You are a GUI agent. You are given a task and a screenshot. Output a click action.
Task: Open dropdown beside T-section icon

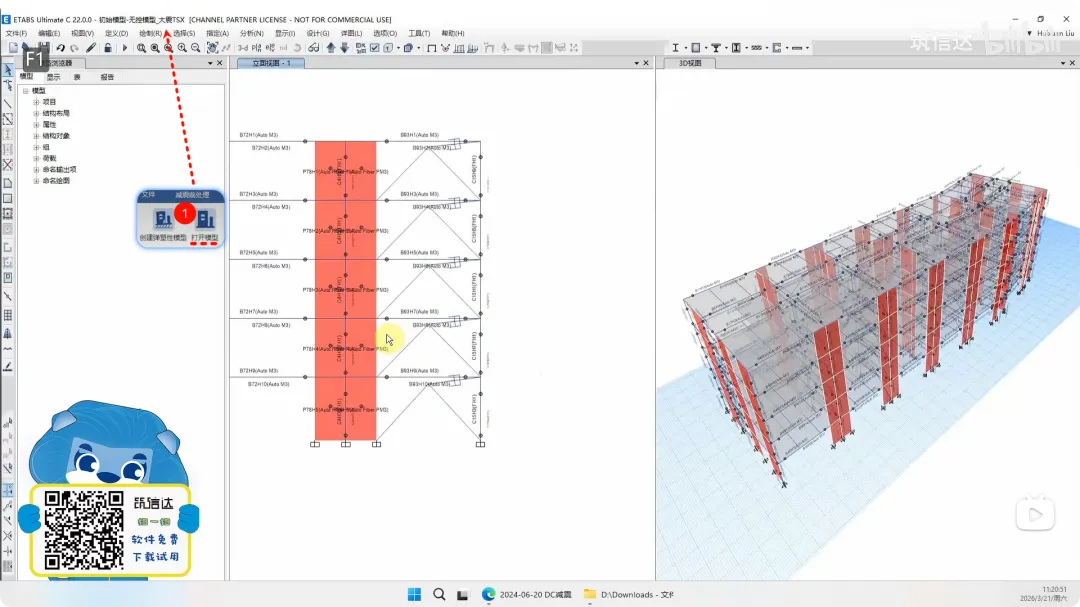(726, 48)
